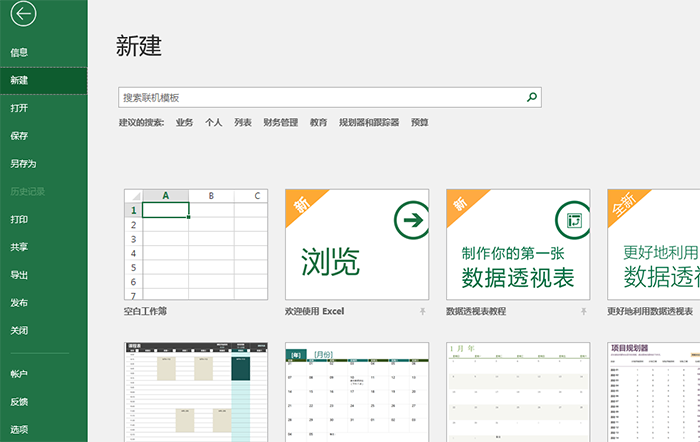
Task: Go to 导出 in the sidebar
Action: pyautogui.click(x=19, y=275)
